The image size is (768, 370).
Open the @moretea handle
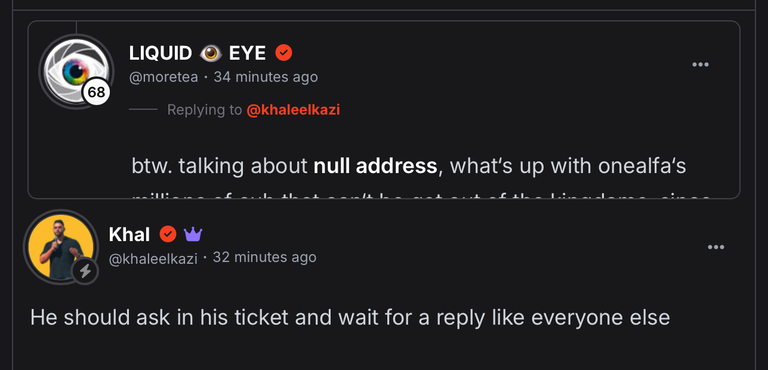164,77
